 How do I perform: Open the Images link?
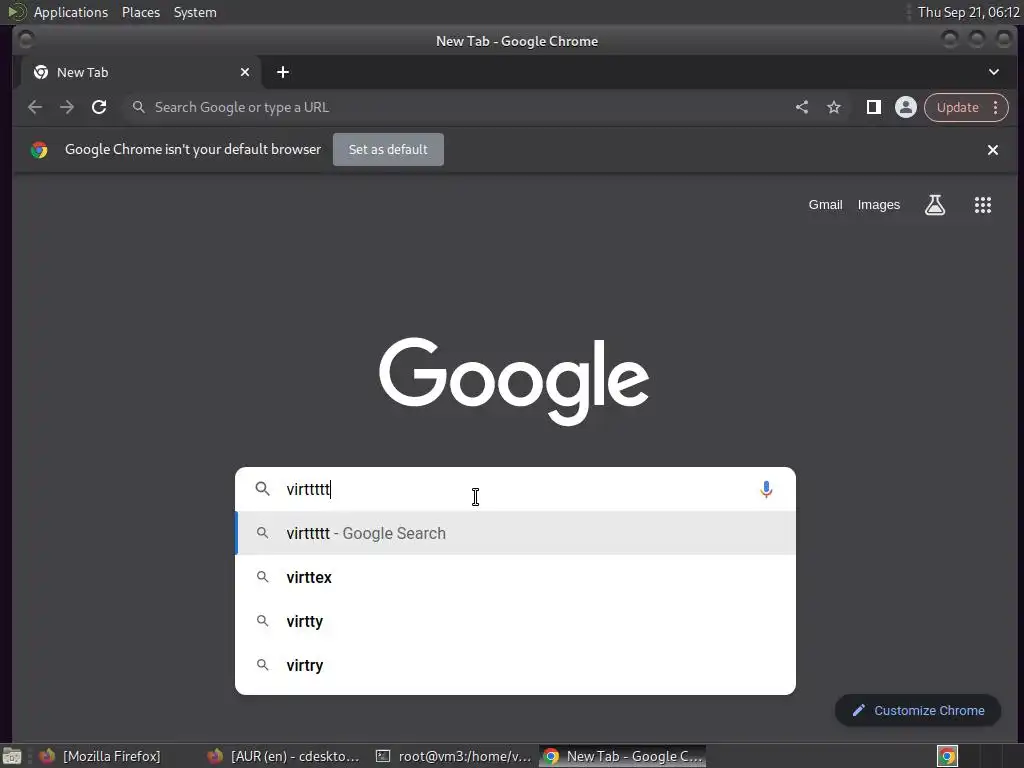coord(878,205)
